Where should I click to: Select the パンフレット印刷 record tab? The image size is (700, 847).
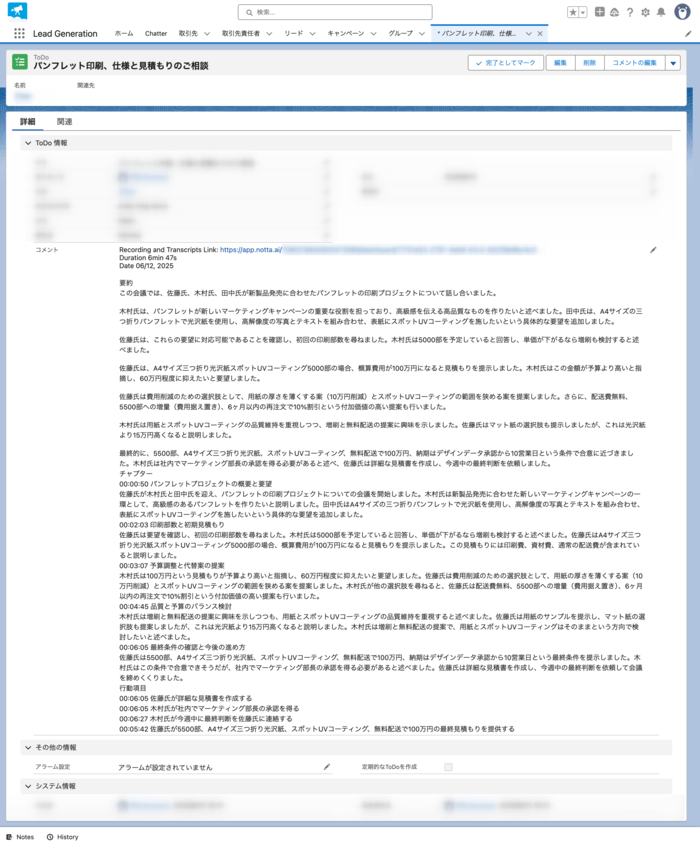[x=477, y=33]
